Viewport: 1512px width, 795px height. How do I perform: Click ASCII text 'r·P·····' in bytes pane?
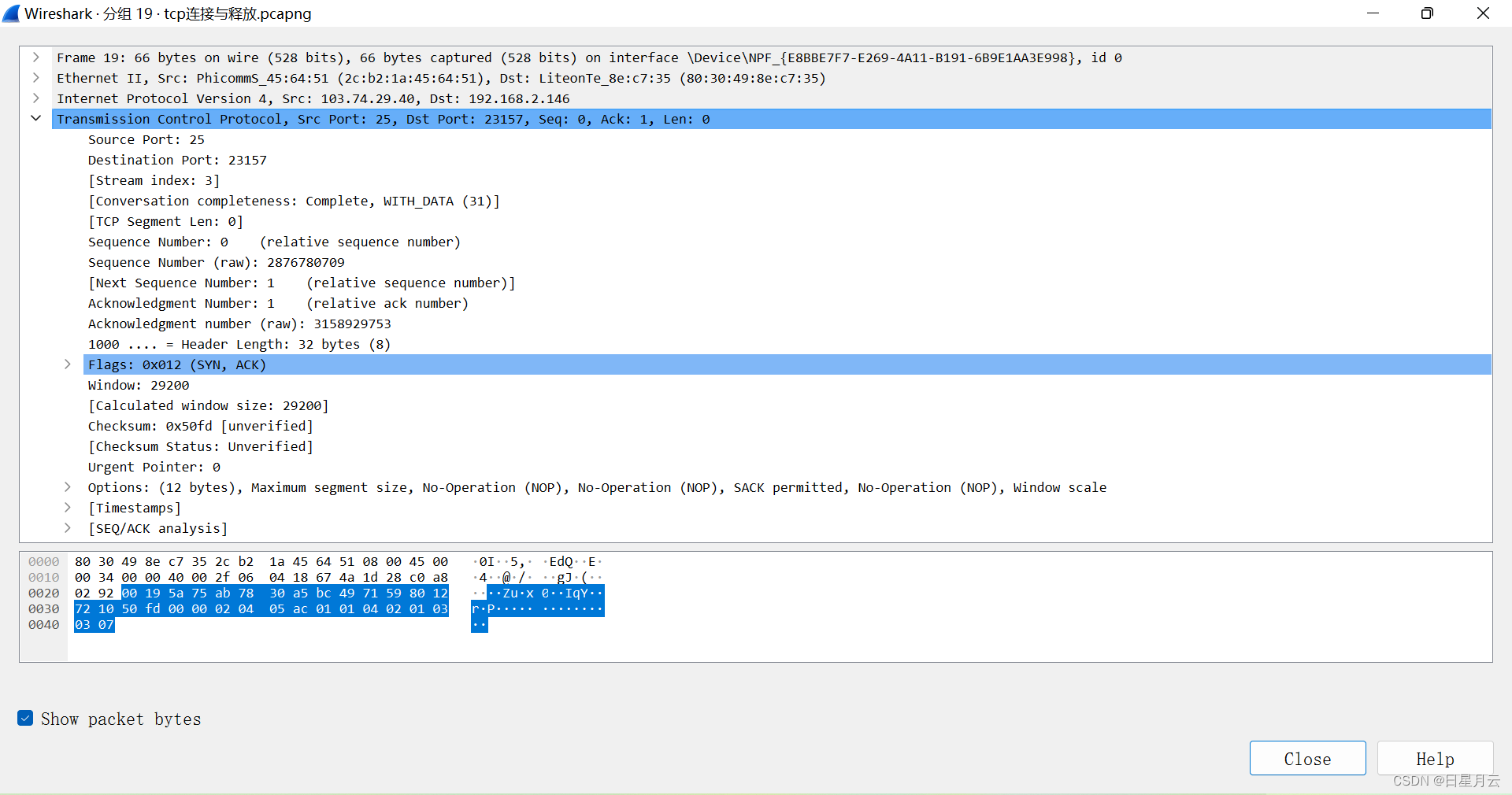502,608
